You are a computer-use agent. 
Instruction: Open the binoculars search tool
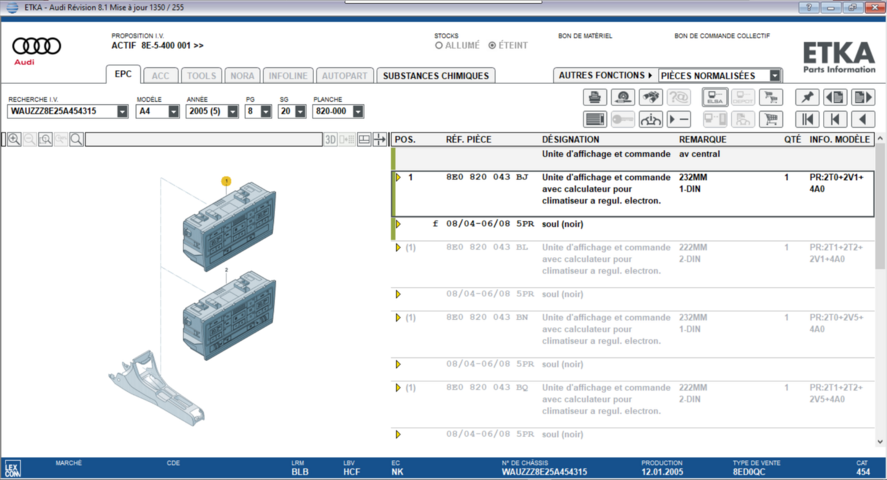pyautogui.click(x=651, y=97)
